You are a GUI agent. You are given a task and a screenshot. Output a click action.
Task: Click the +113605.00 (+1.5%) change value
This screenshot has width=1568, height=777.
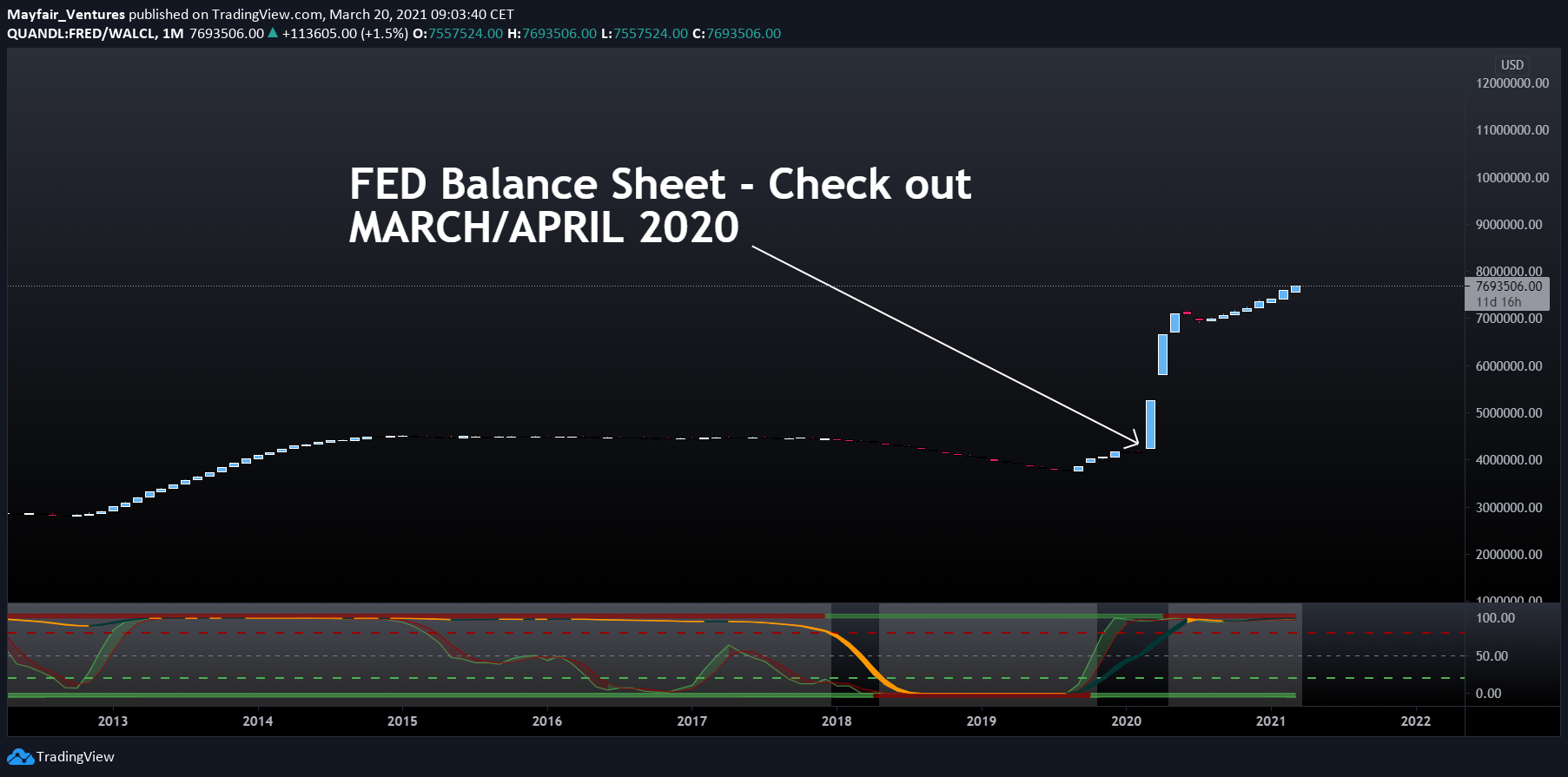tap(345, 33)
